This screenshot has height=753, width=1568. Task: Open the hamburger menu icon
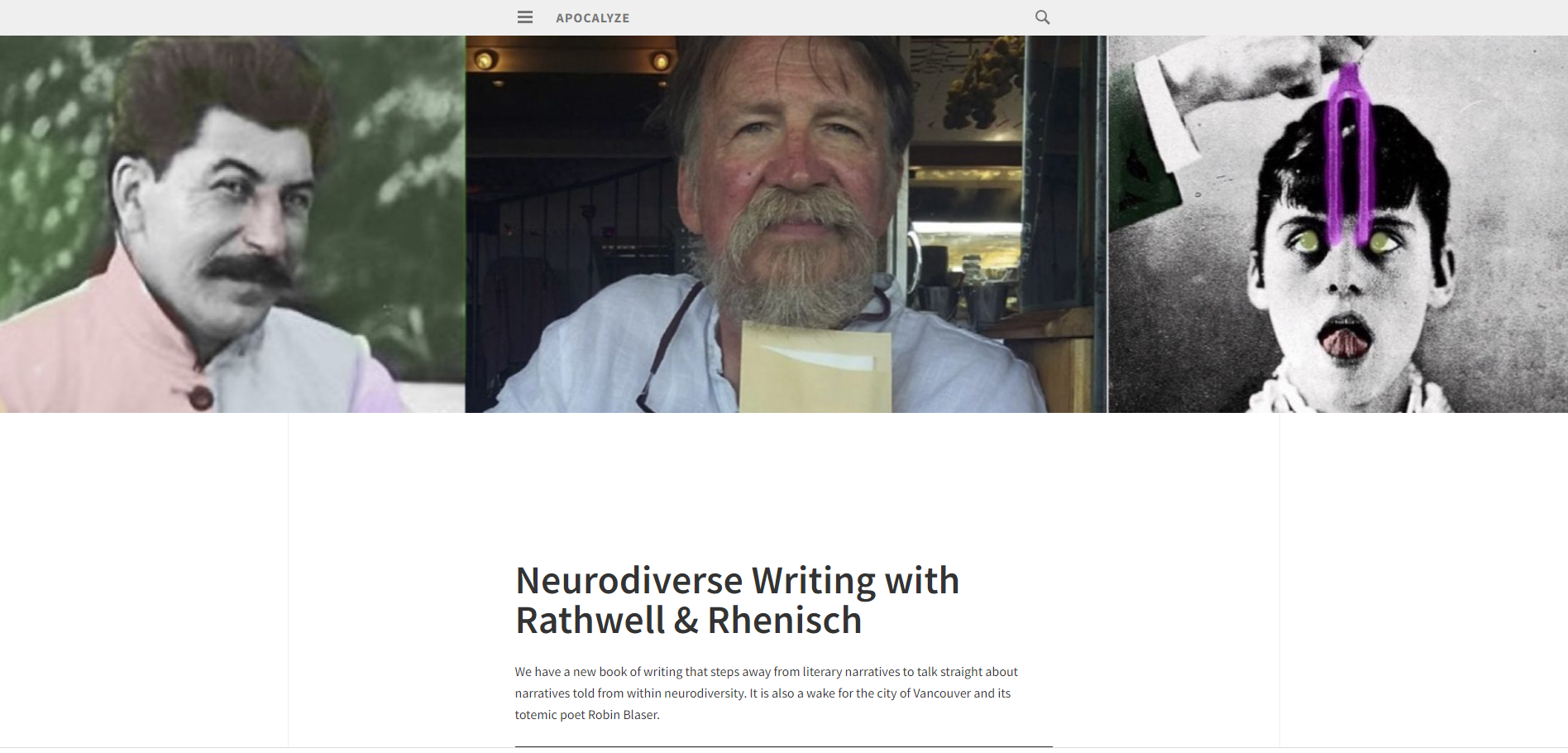(525, 17)
